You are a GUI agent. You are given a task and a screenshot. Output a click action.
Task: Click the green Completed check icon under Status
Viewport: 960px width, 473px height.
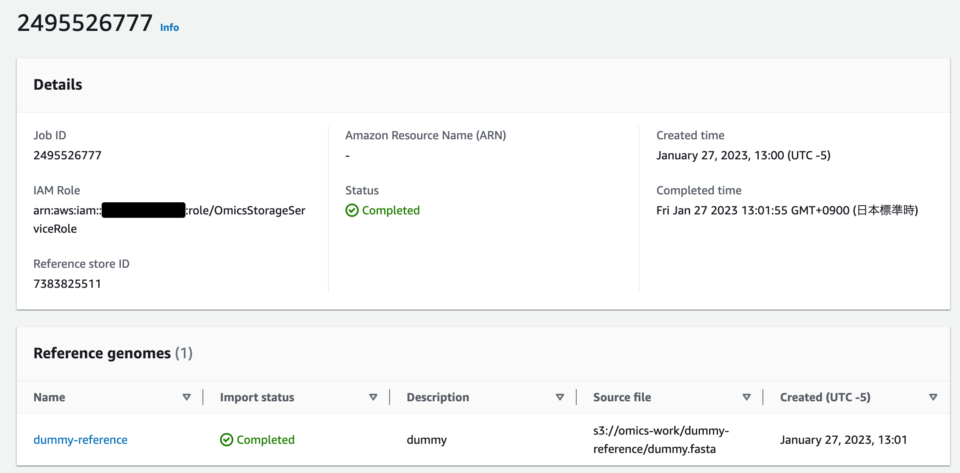click(x=351, y=210)
